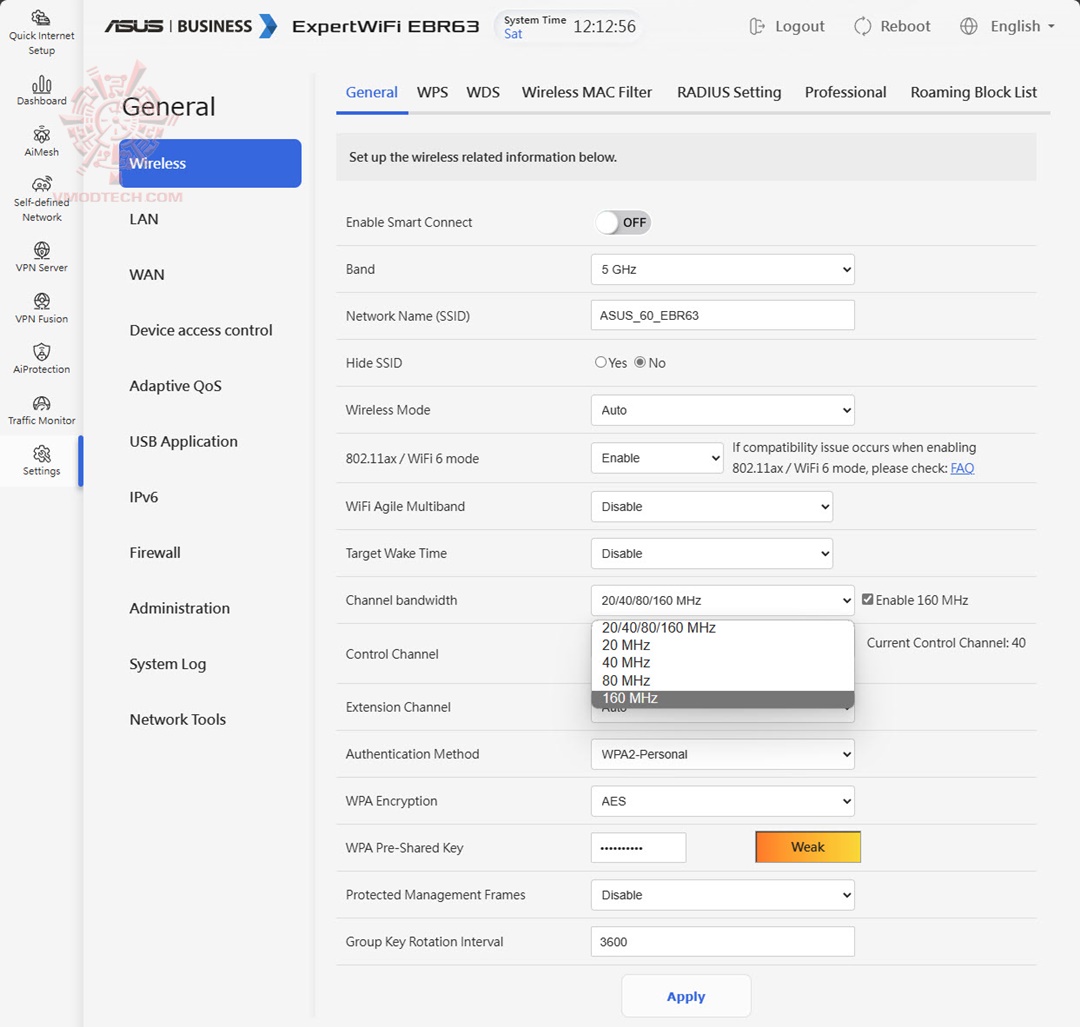Open the Band dropdown

click(x=723, y=269)
